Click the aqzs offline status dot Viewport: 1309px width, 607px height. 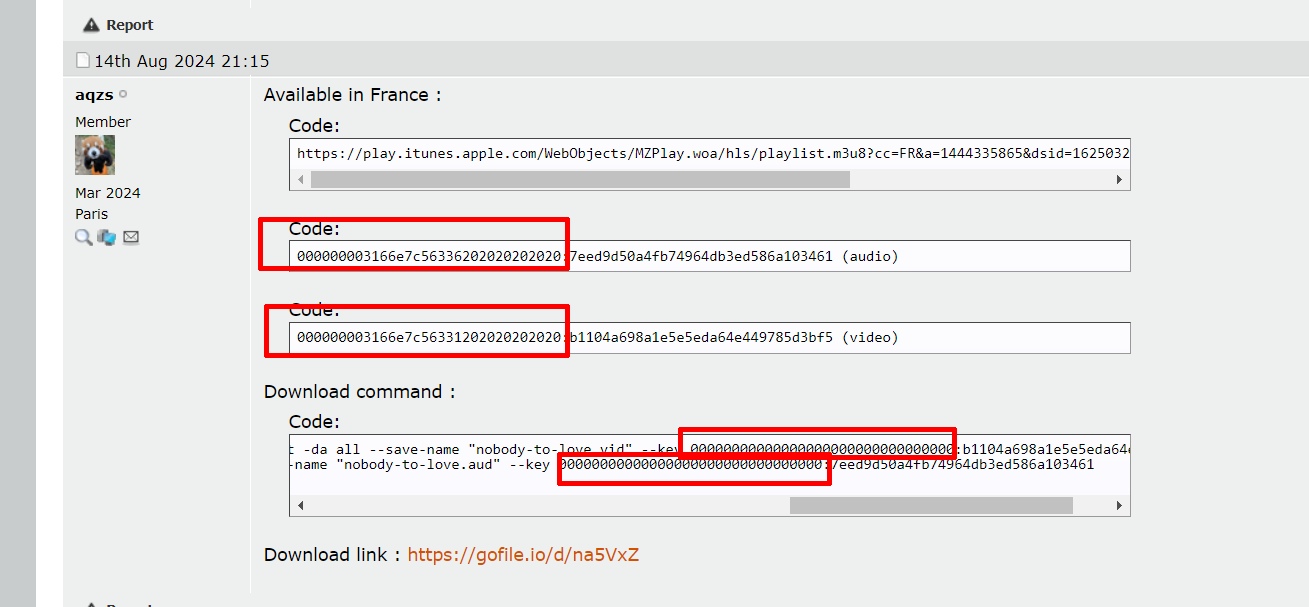tap(123, 95)
